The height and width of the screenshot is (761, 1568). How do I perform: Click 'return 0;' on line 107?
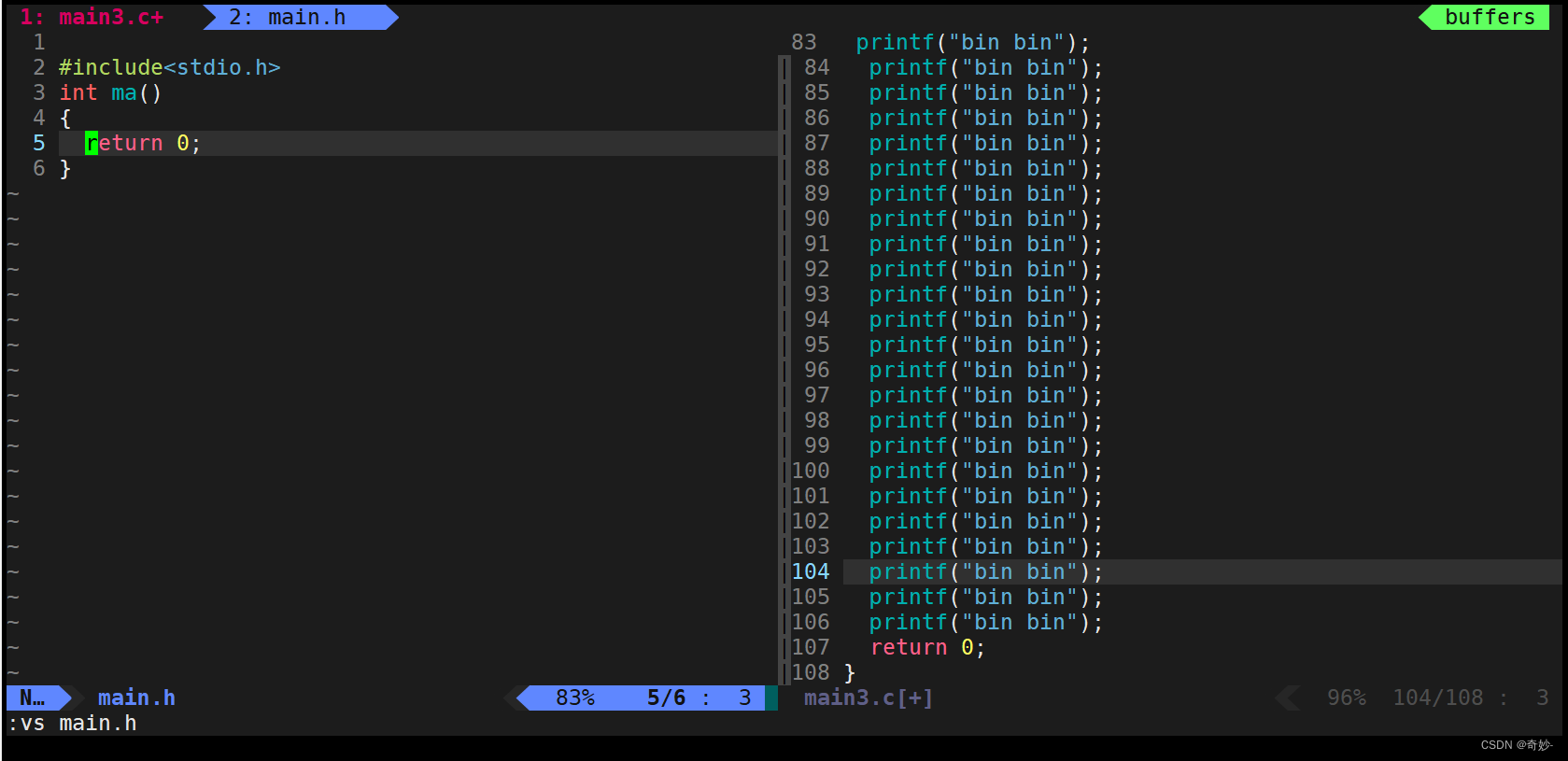[x=927, y=647]
